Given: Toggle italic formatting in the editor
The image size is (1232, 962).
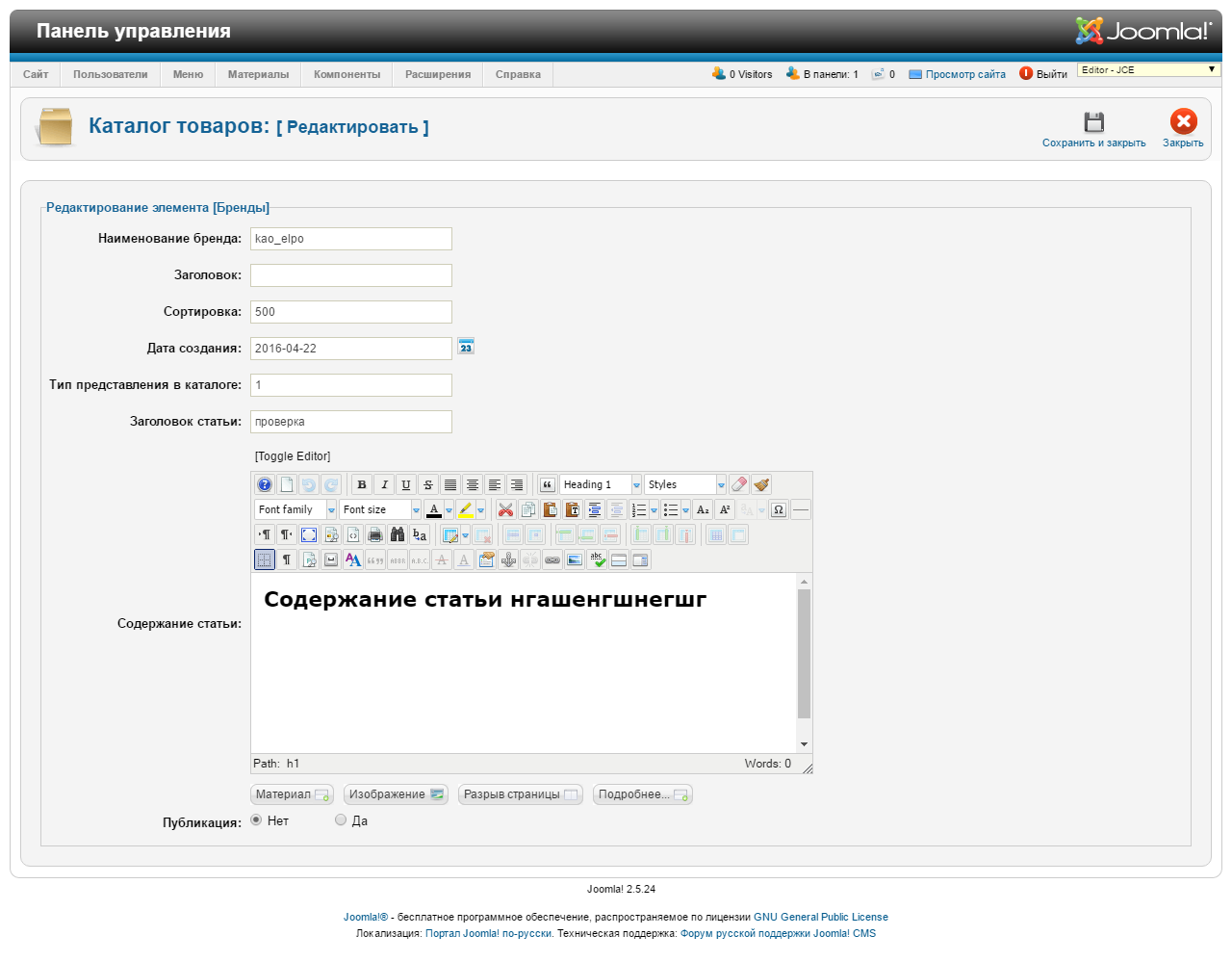Looking at the screenshot, I should 384,484.
